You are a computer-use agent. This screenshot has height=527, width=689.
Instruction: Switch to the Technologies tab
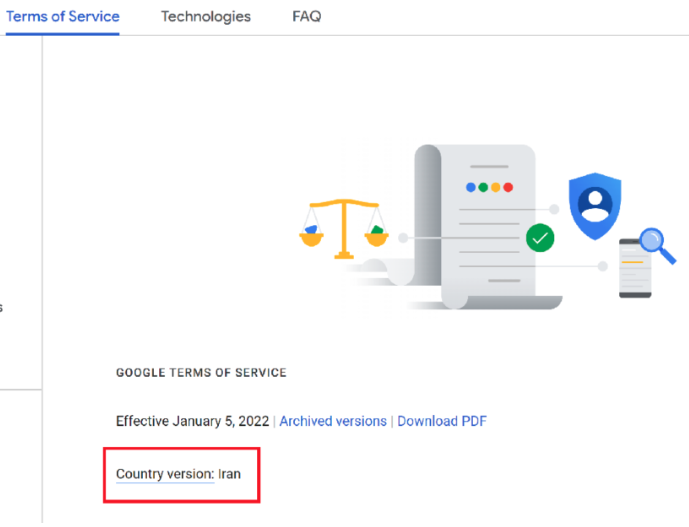(x=206, y=17)
